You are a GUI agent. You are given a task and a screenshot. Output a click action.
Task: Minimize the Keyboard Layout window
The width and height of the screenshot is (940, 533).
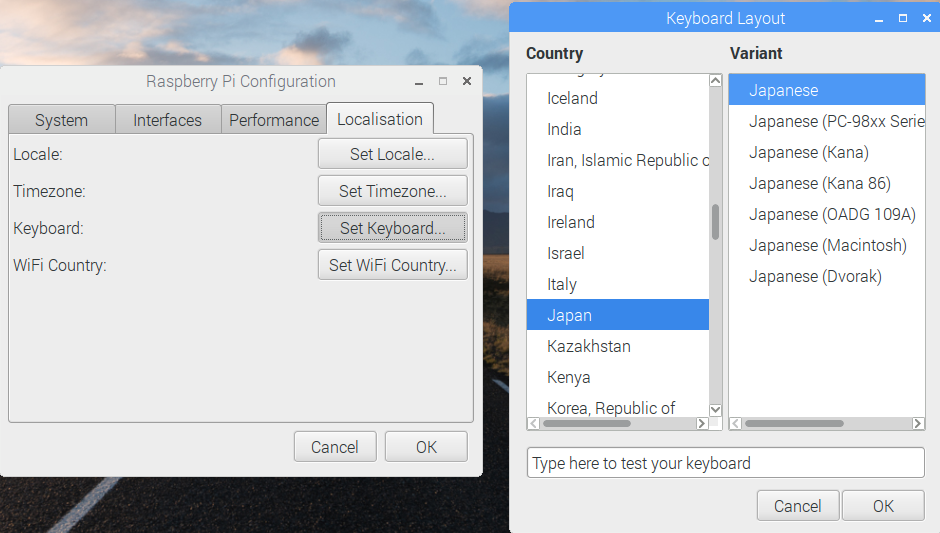pyautogui.click(x=879, y=19)
